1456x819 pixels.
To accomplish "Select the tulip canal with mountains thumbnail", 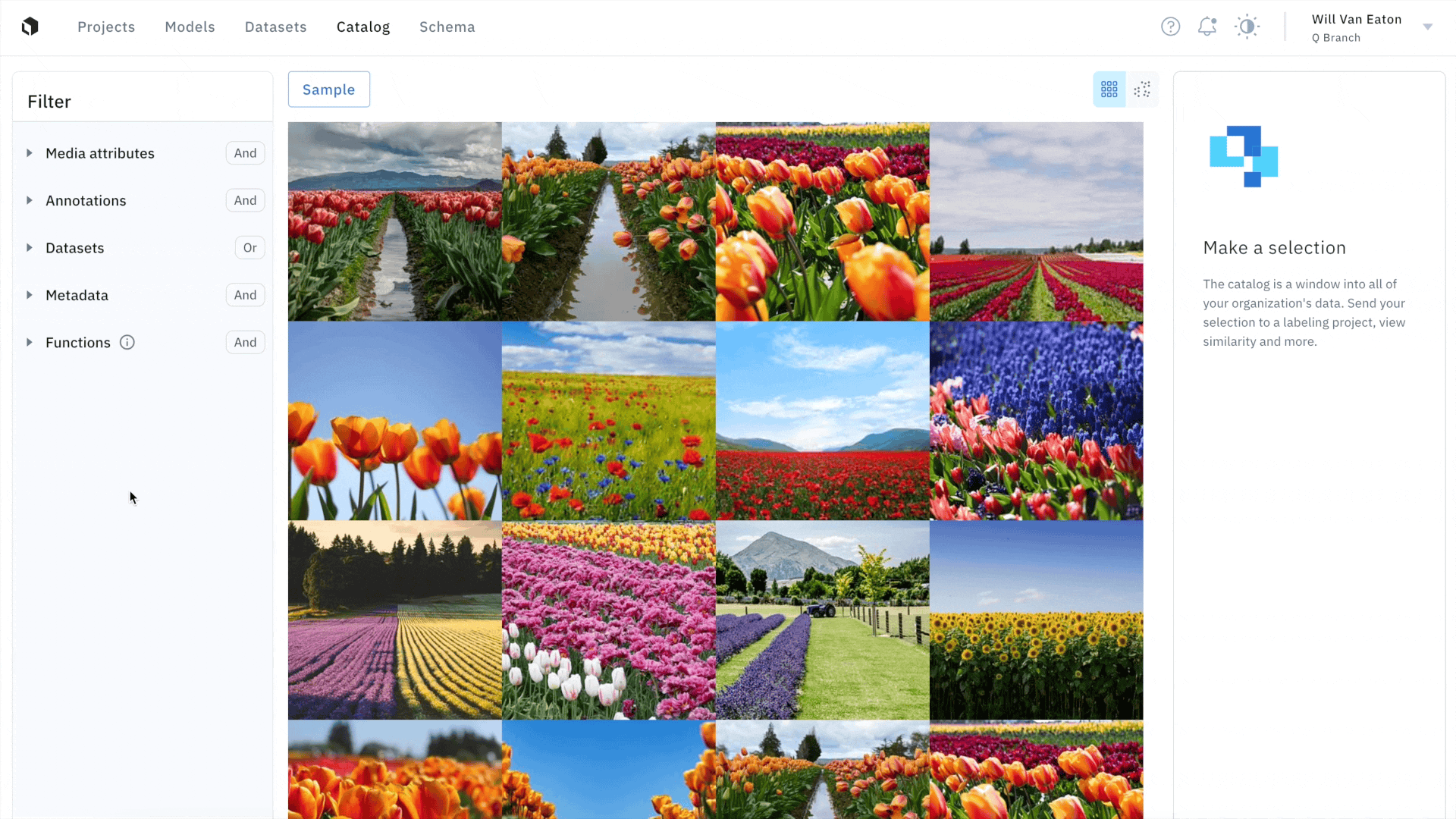I will (394, 221).
